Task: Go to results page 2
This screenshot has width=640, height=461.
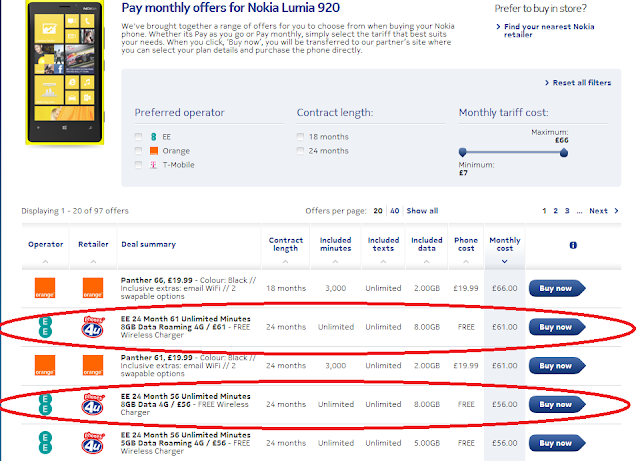Action: tap(556, 211)
